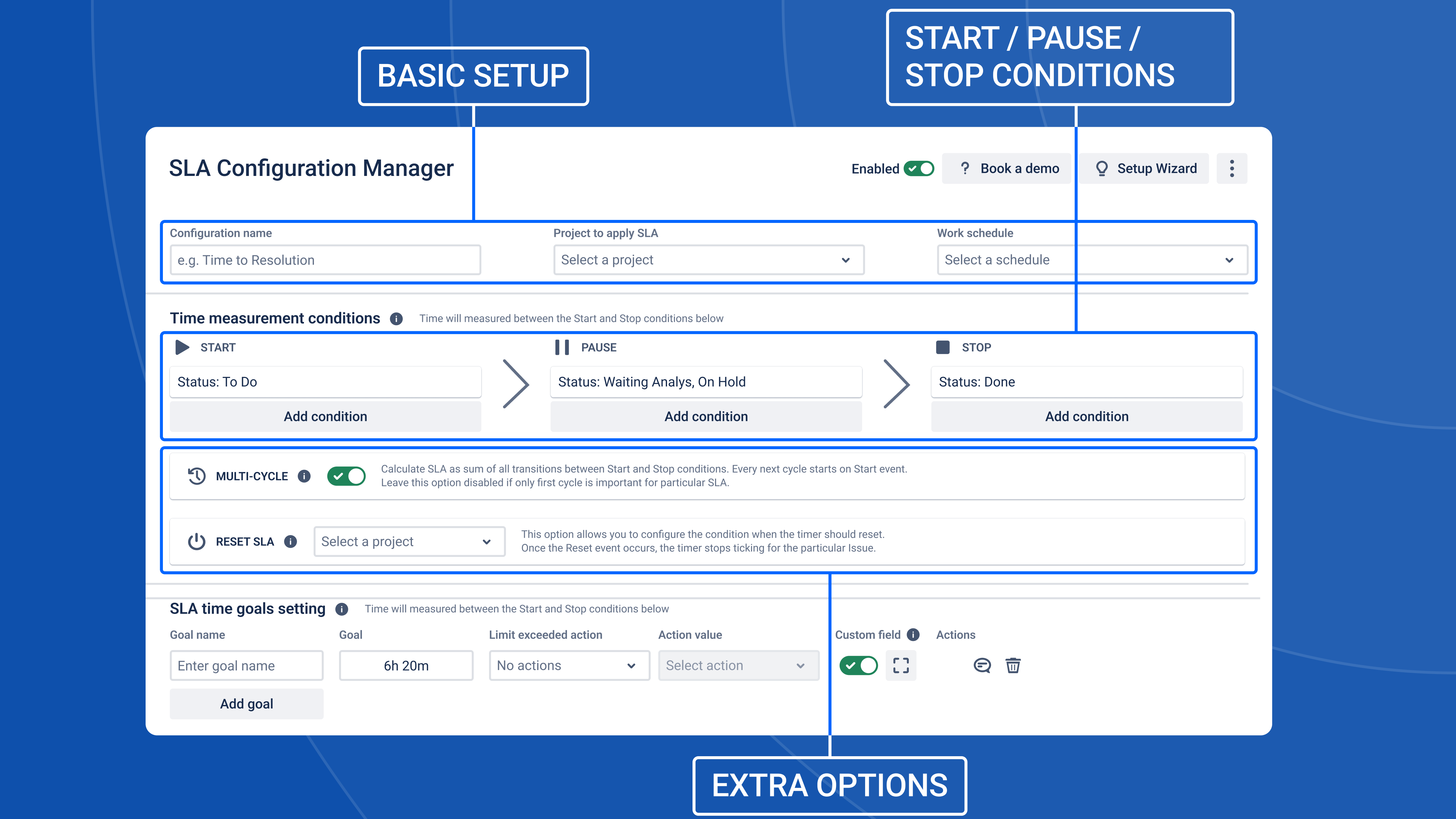1456x819 pixels.
Task: Add condition under STOP
Action: pyautogui.click(x=1086, y=416)
